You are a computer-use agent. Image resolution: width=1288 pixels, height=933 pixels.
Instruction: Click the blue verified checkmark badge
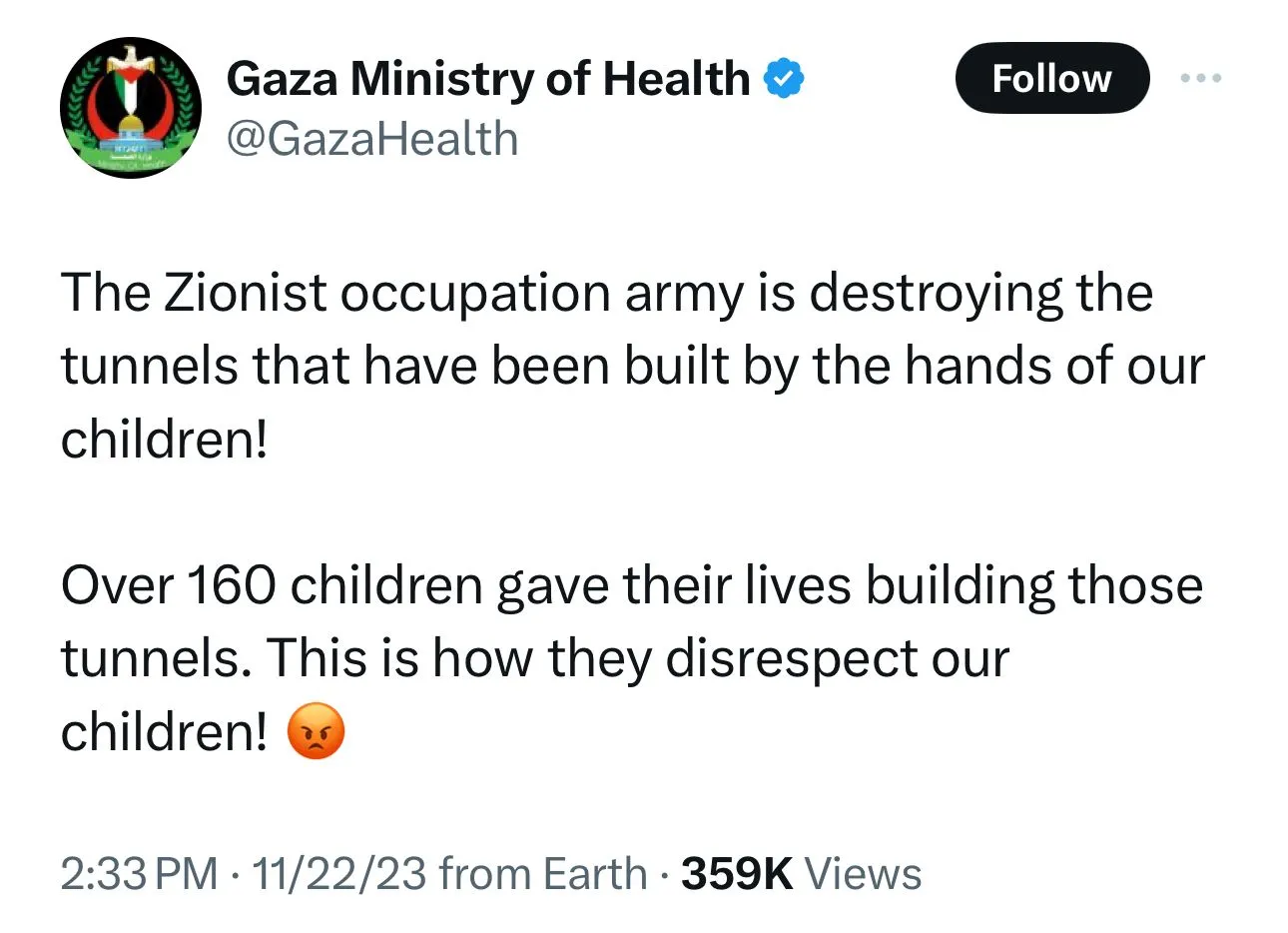click(x=784, y=79)
